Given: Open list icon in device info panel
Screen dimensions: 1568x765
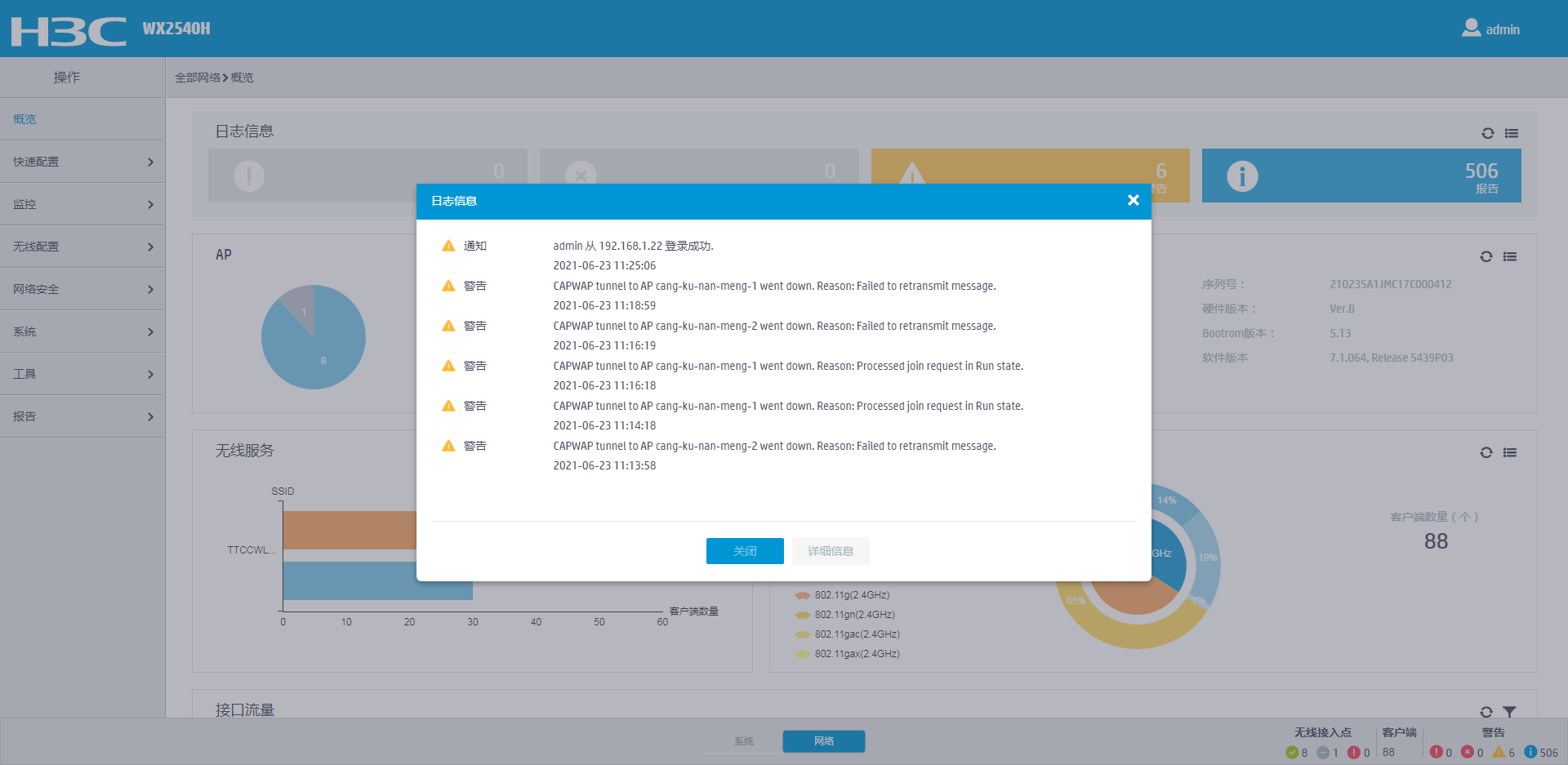Looking at the screenshot, I should pos(1510,256).
